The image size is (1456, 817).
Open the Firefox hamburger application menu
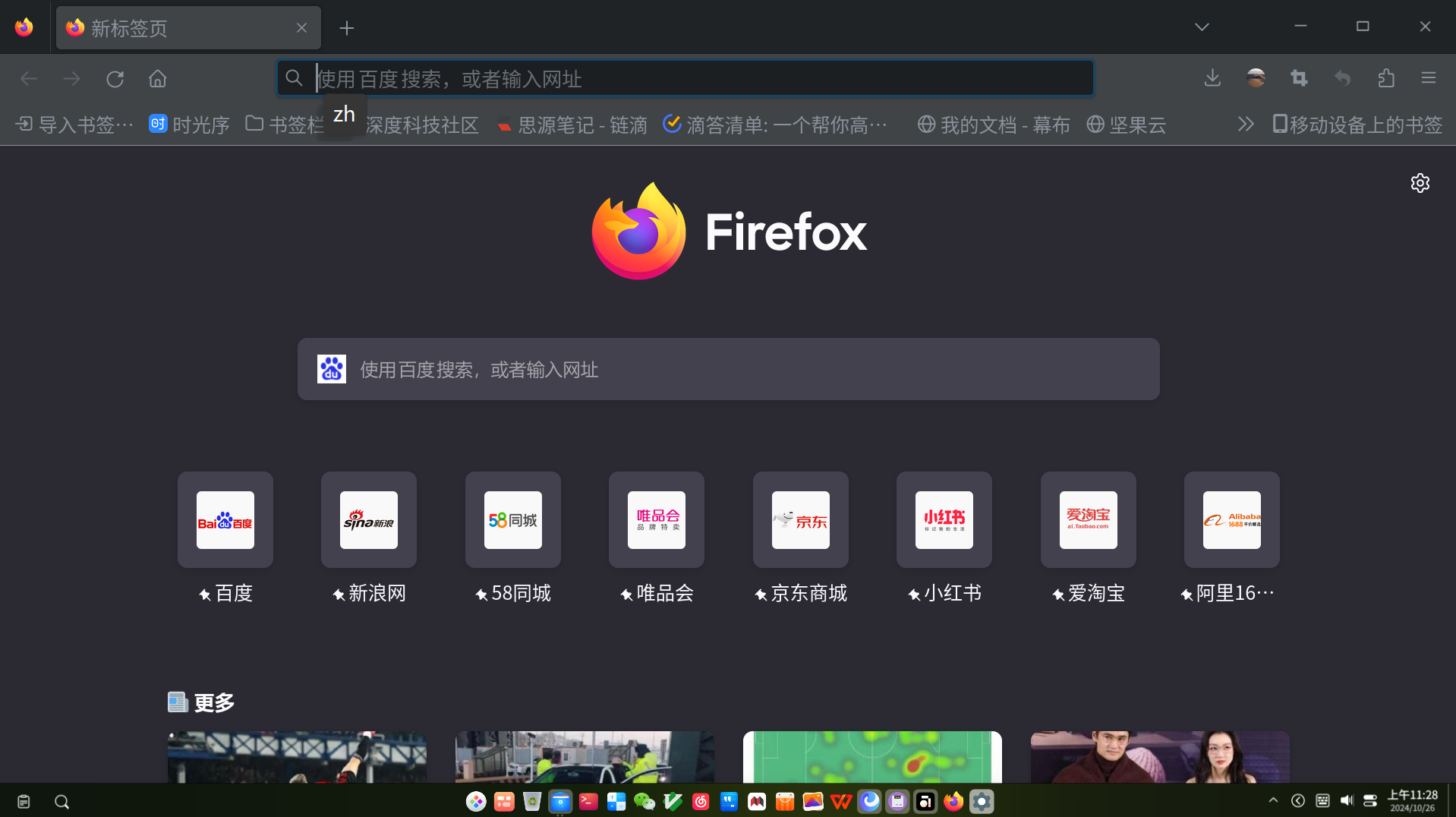coord(1429,78)
